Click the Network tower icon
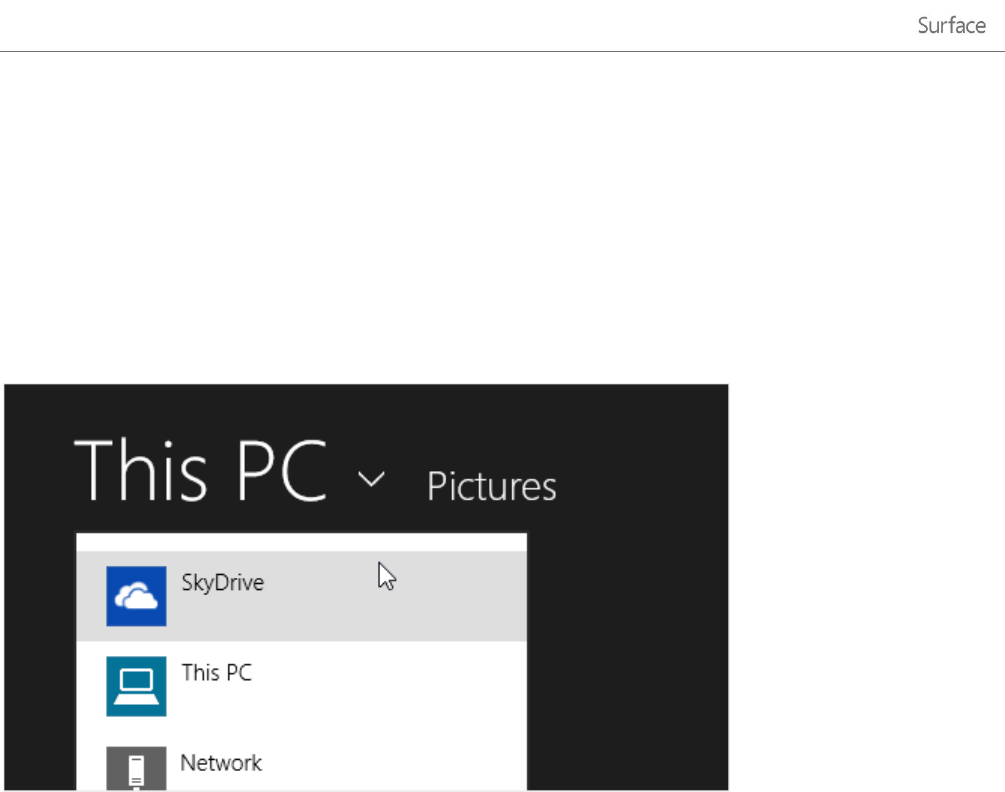 click(136, 768)
